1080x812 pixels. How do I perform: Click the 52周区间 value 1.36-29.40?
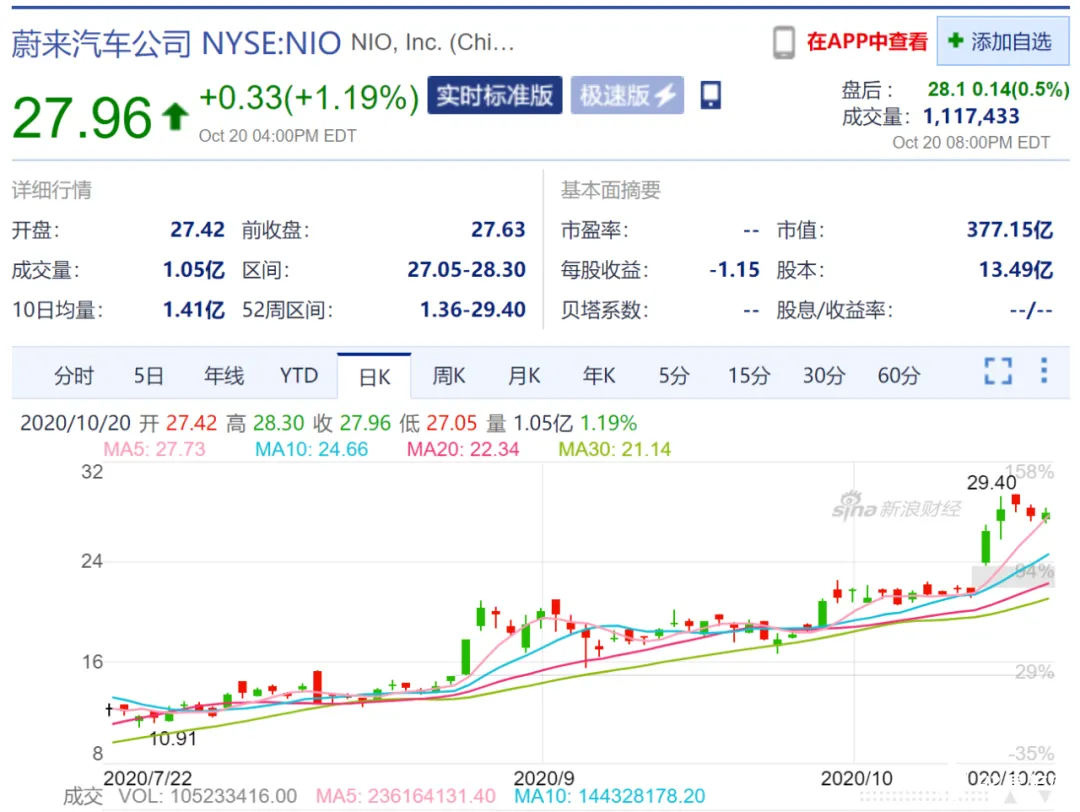pos(472,310)
